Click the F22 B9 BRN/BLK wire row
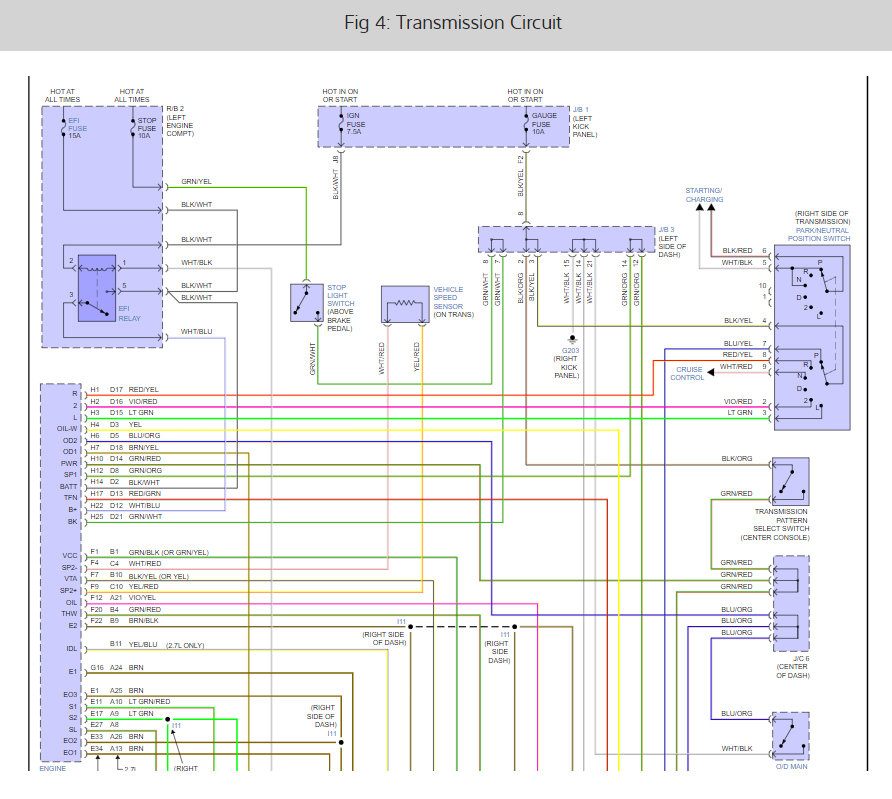The height and width of the screenshot is (799, 892). tap(125, 621)
